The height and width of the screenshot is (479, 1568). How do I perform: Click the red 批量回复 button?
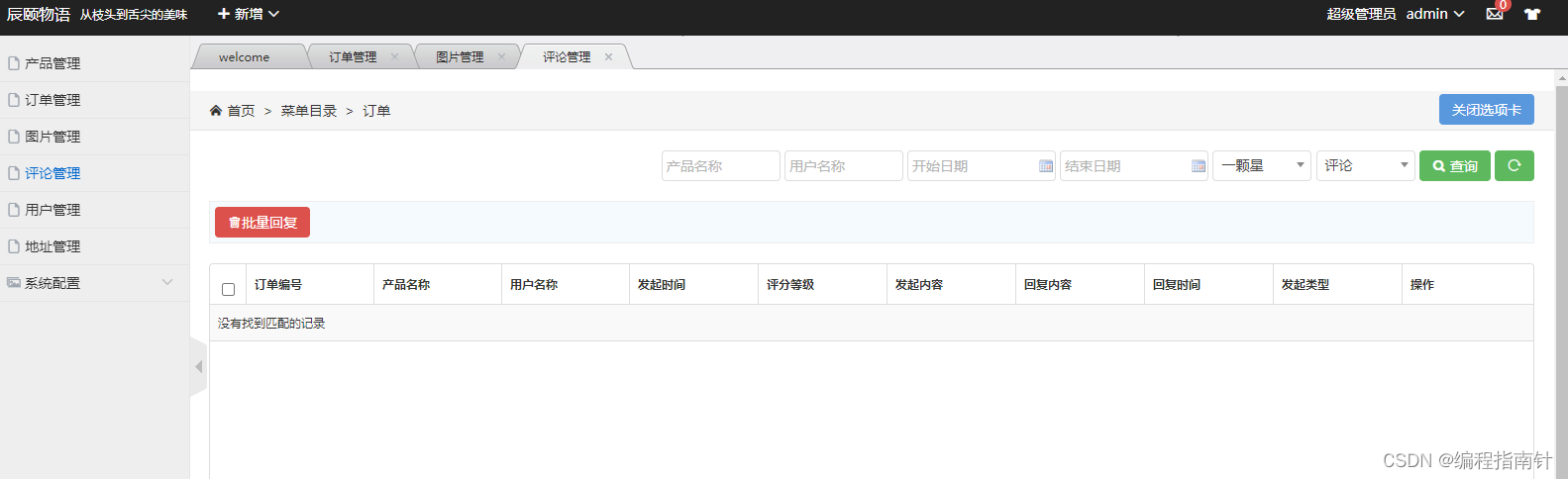coord(262,223)
